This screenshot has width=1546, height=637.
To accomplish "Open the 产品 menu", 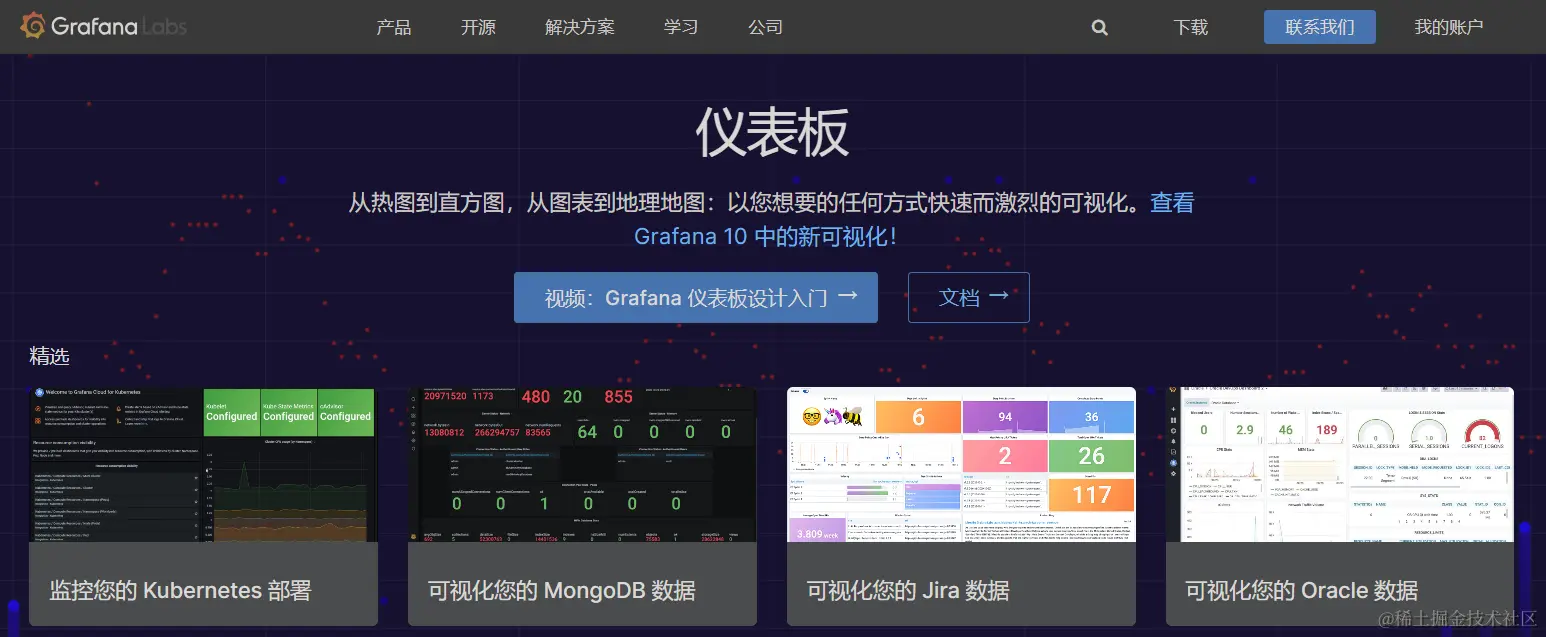I will tap(394, 27).
